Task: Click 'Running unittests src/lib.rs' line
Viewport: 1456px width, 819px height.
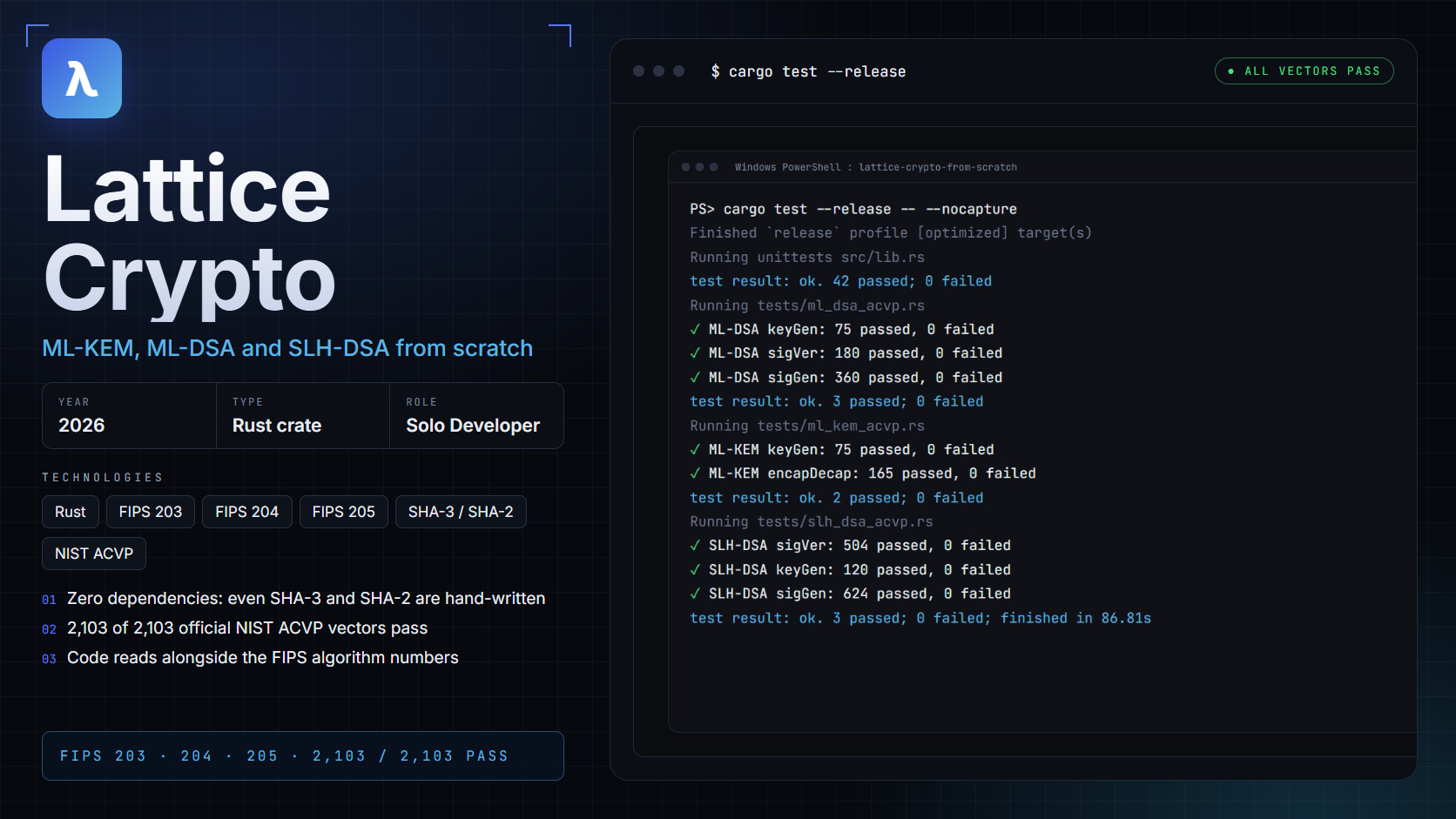Action: (807, 258)
